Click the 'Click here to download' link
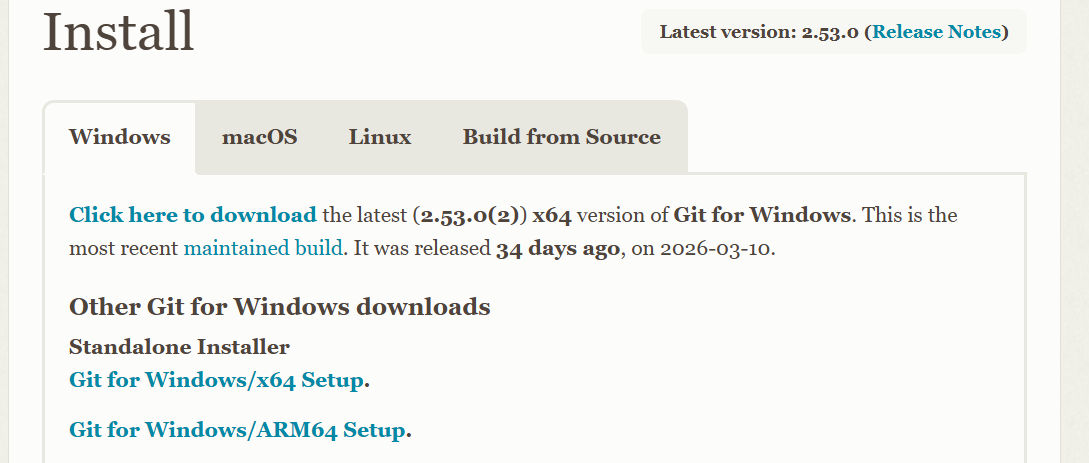 click(193, 215)
